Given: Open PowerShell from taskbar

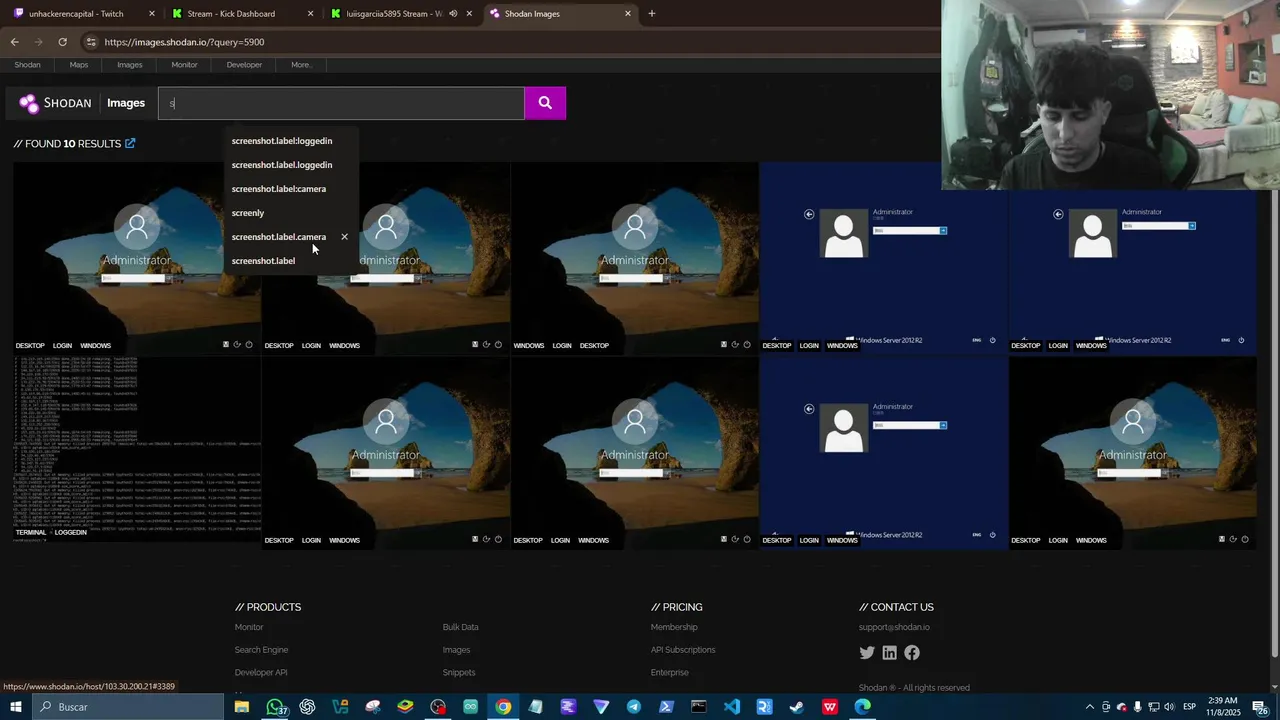Looking at the screenshot, I should click(x=666, y=707).
